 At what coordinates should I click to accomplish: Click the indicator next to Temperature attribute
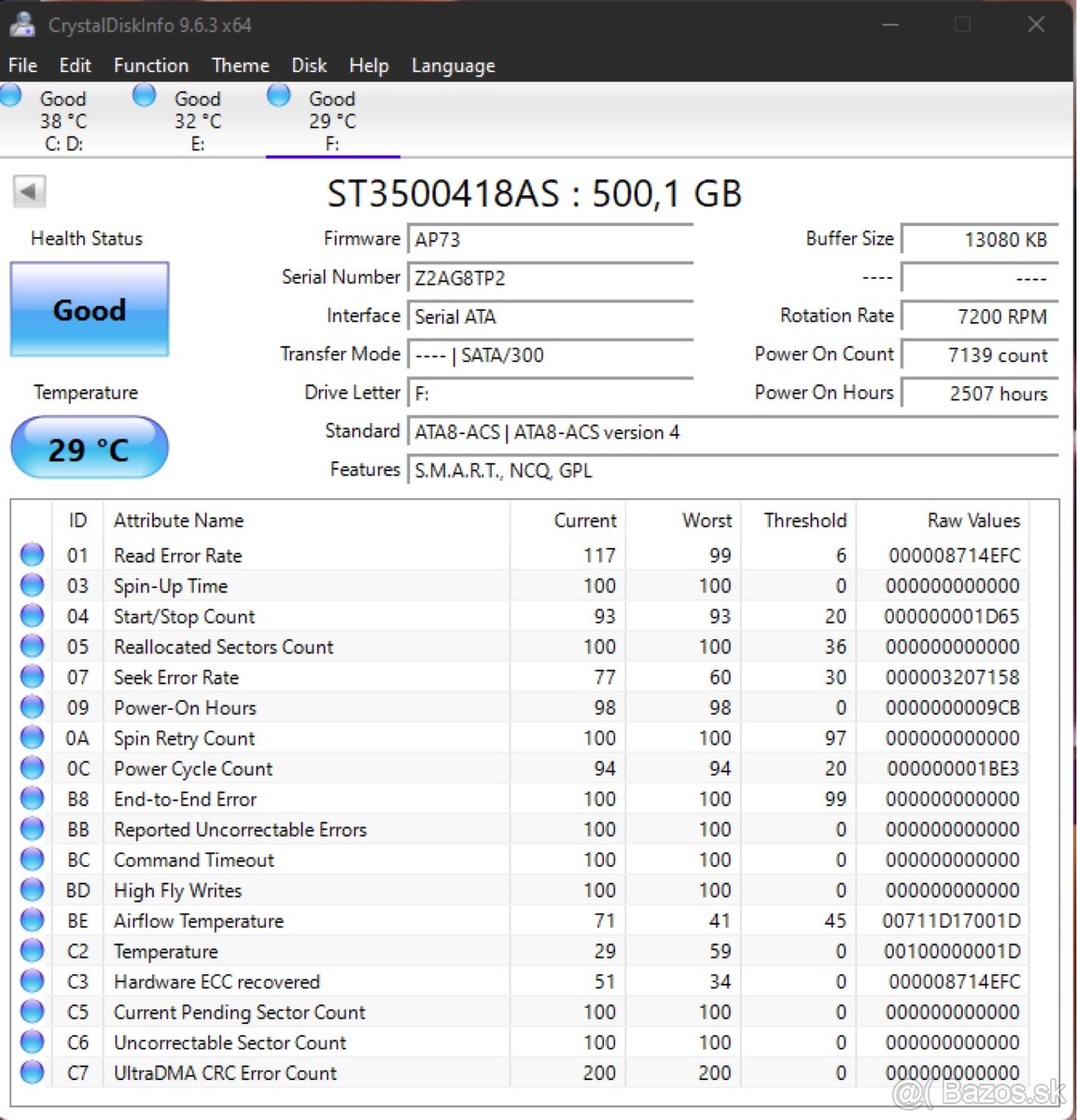pyautogui.click(x=31, y=950)
